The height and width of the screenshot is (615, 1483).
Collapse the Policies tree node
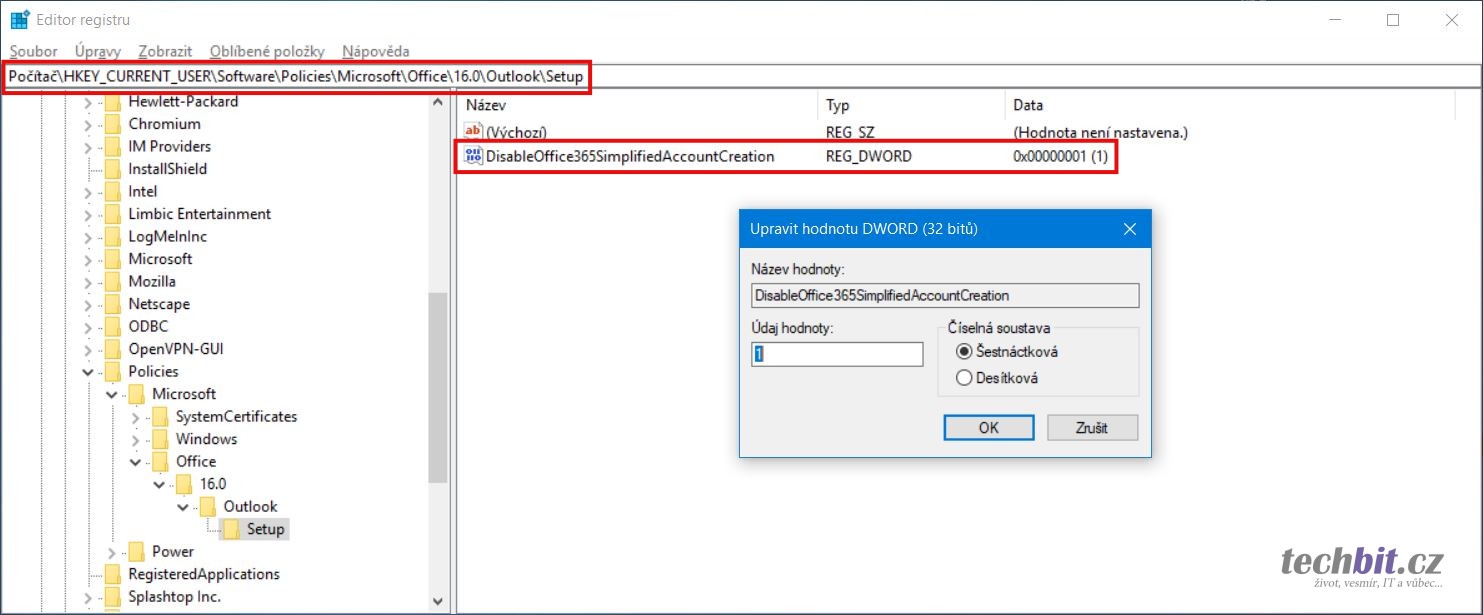[88, 372]
